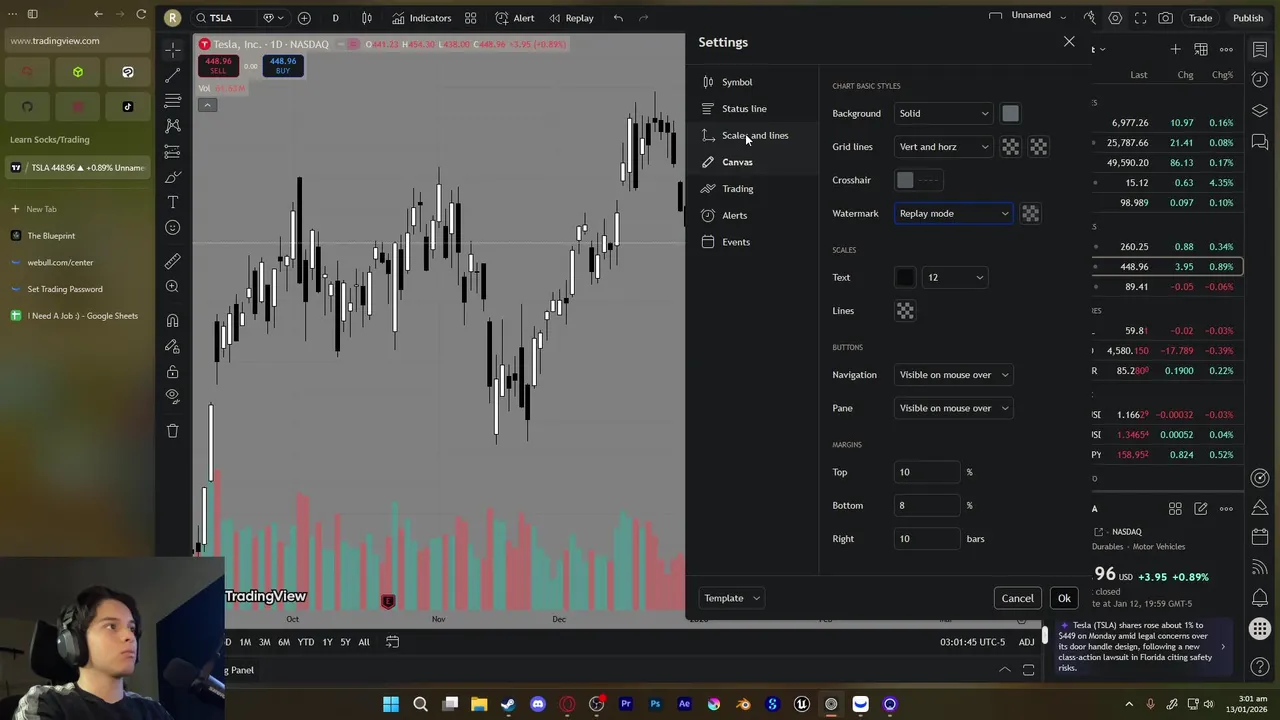
Task: Open the Alerts settings tab
Action: (734, 215)
